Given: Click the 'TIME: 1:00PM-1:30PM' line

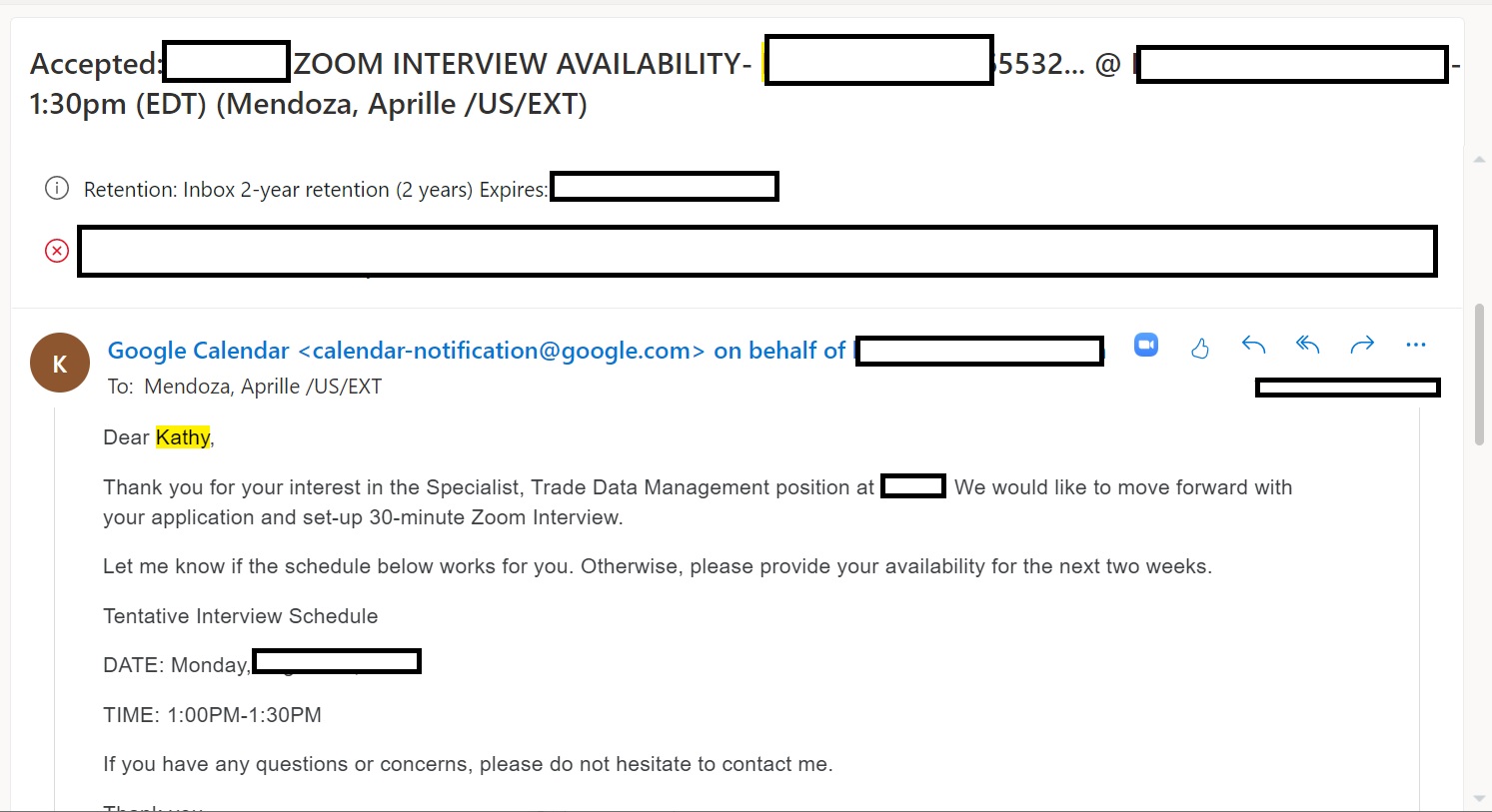Looking at the screenshot, I should (212, 715).
